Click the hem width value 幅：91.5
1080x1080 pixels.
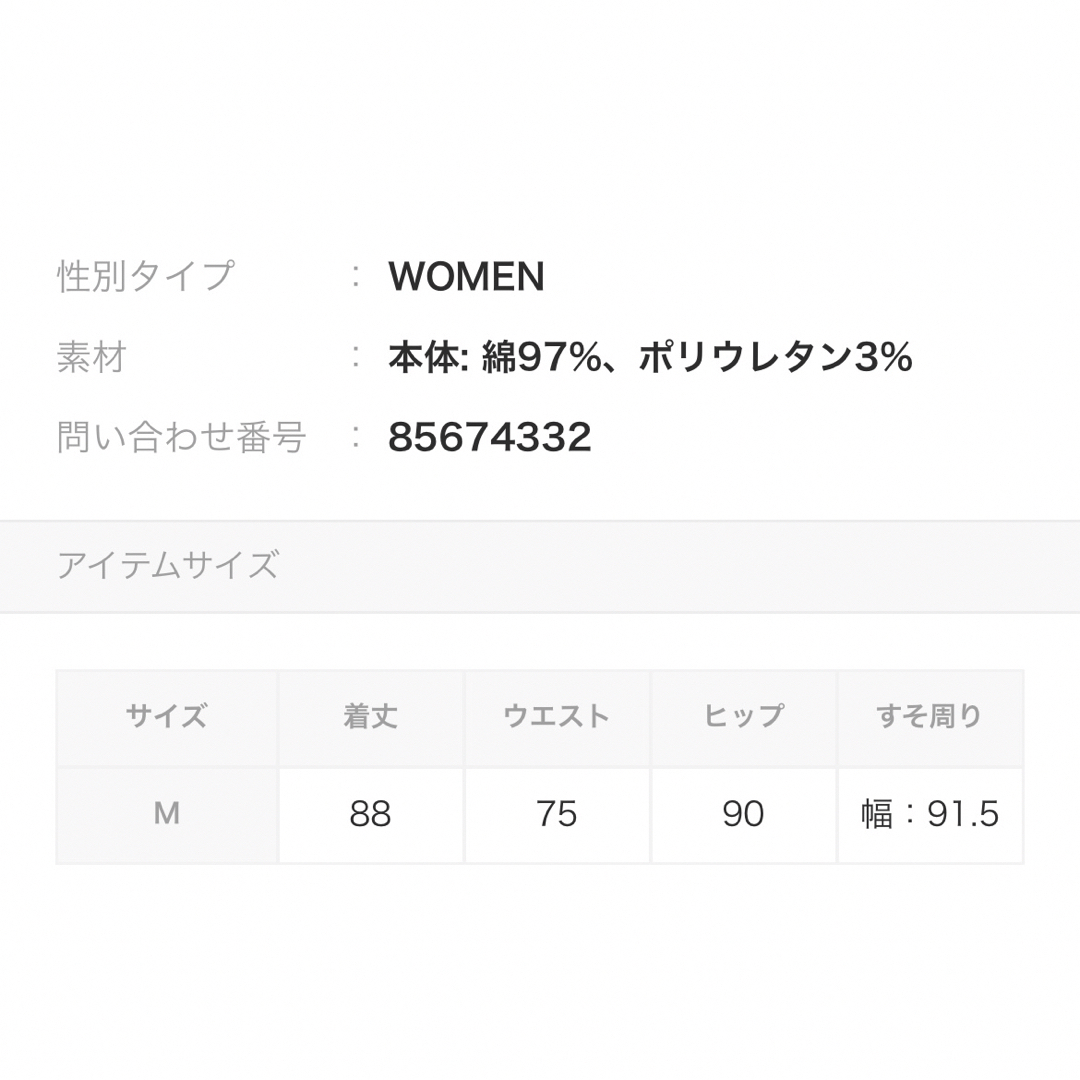930,814
